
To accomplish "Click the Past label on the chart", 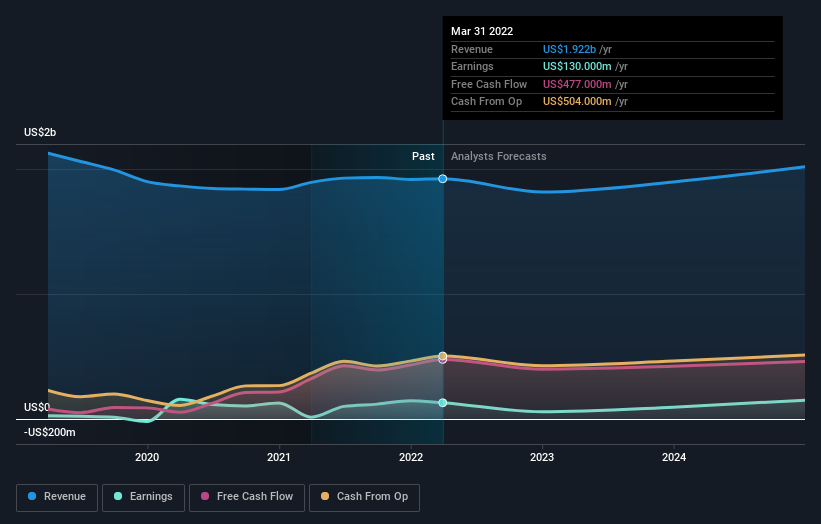I will point(423,157).
